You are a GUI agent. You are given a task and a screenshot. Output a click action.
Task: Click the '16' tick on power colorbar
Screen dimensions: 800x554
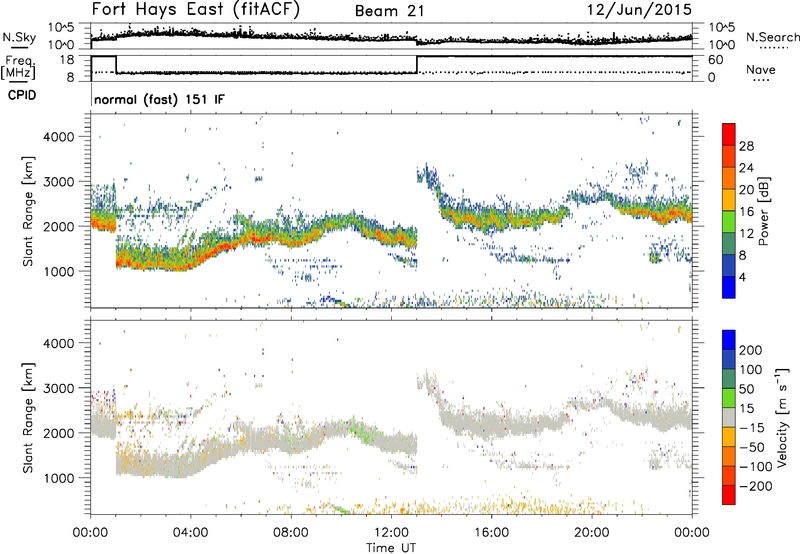(746, 212)
